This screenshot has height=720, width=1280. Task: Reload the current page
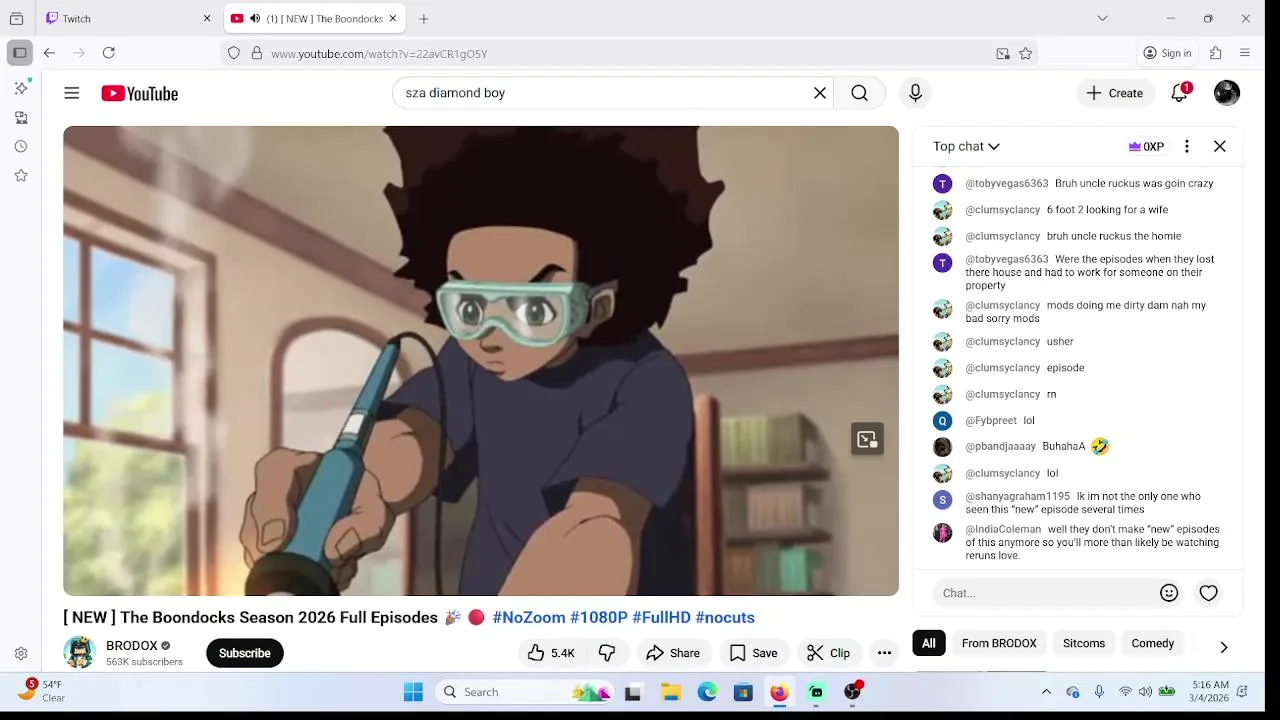click(x=109, y=53)
